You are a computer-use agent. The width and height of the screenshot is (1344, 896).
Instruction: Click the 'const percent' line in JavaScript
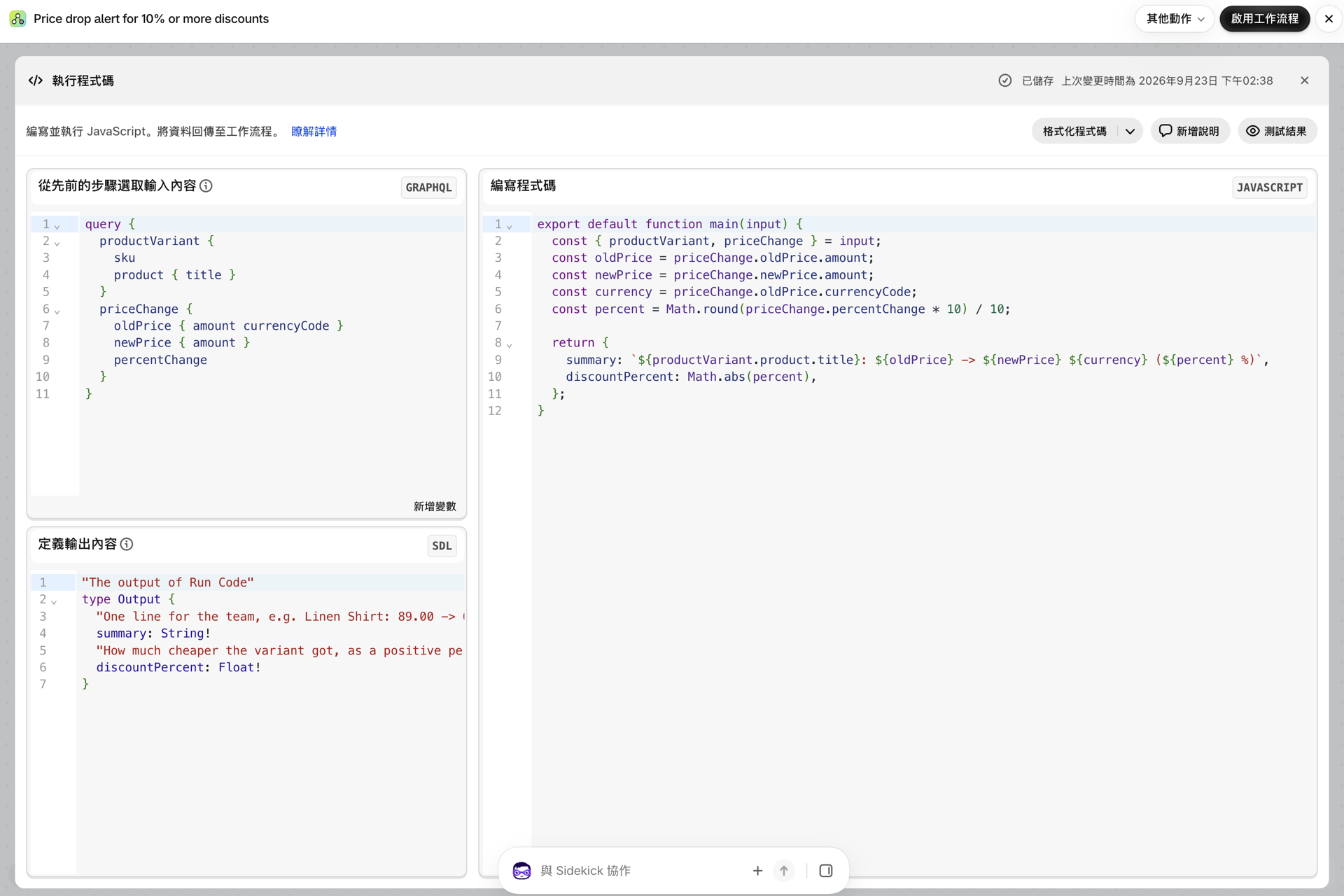coord(780,309)
